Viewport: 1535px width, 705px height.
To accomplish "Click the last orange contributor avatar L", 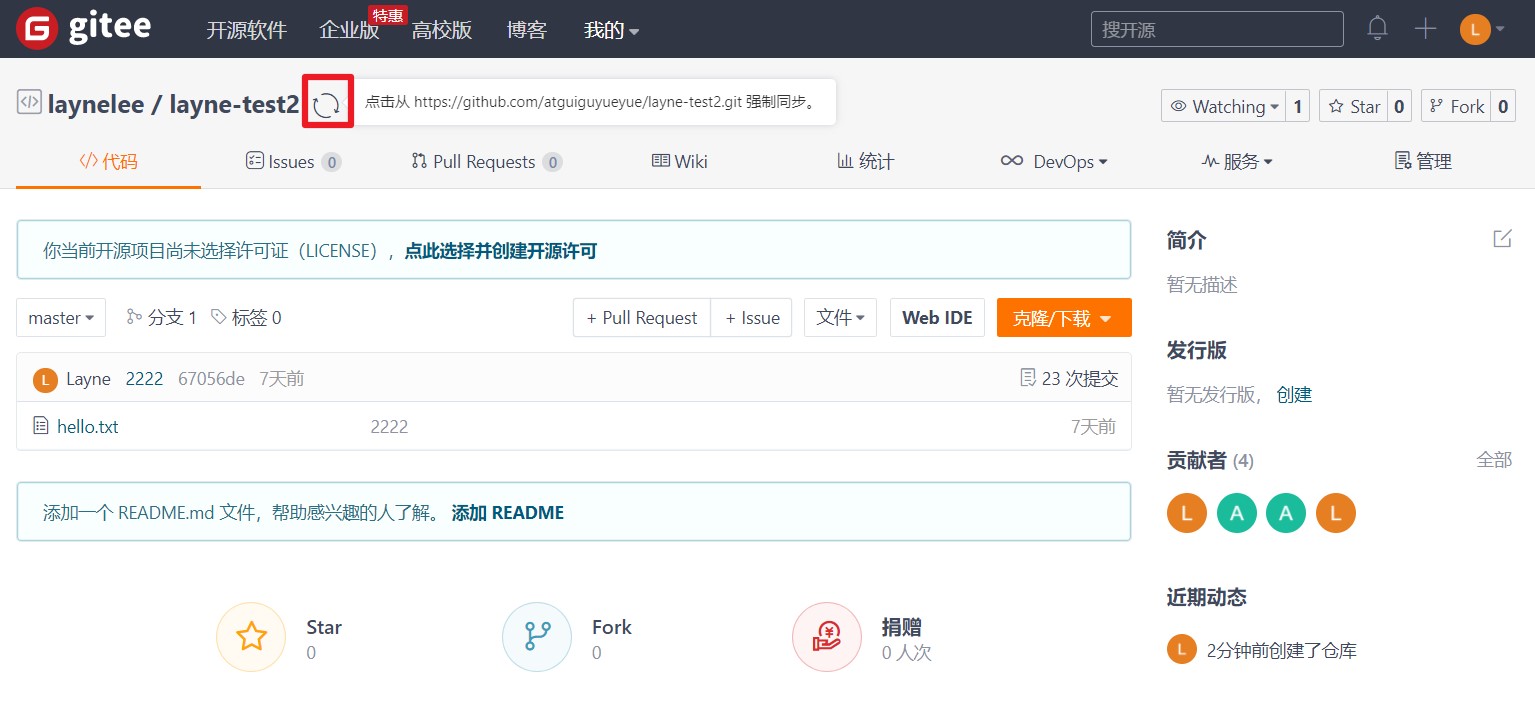I will point(1336,513).
